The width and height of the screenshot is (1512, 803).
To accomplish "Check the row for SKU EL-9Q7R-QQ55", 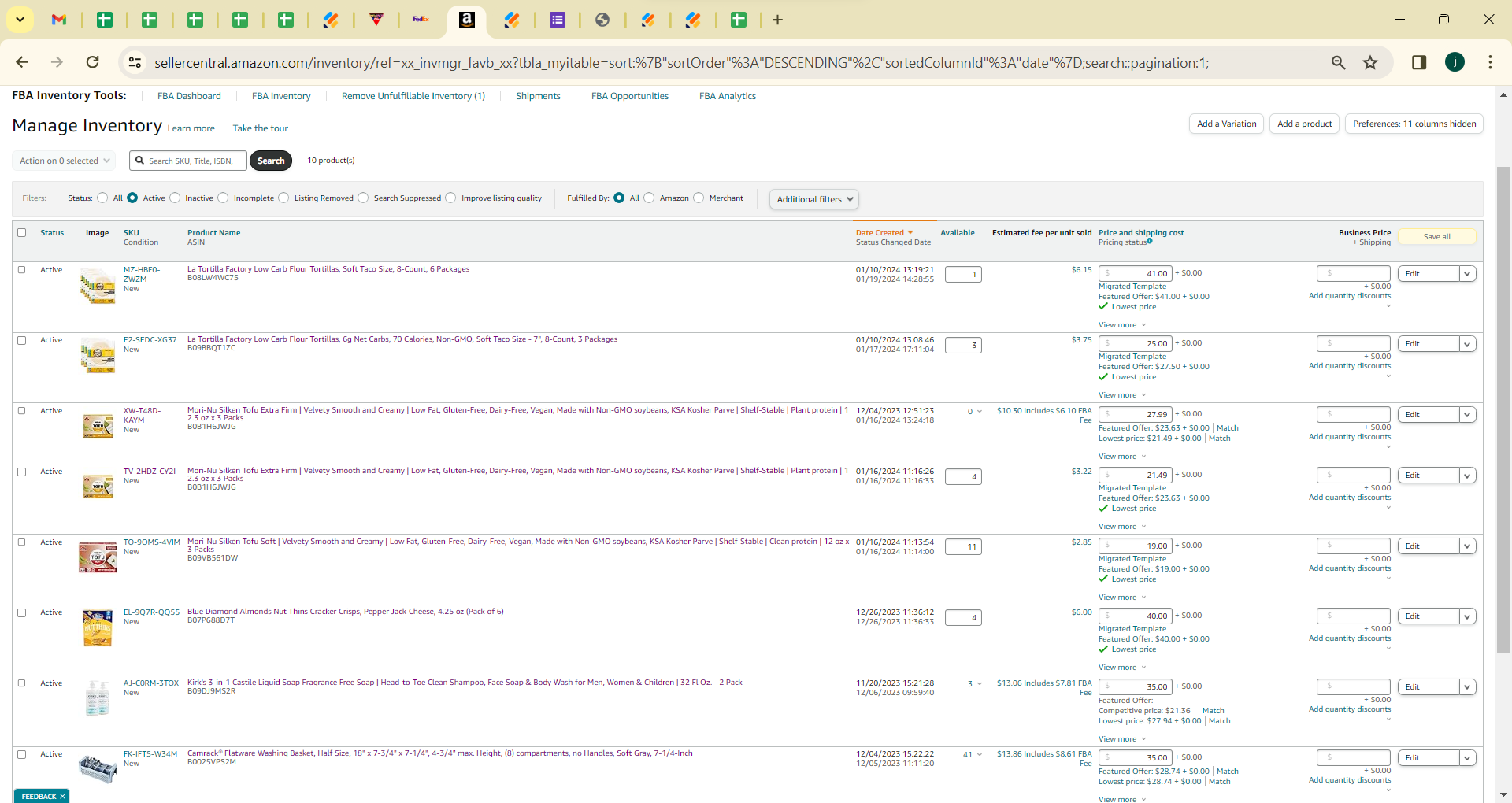I will 22,612.
